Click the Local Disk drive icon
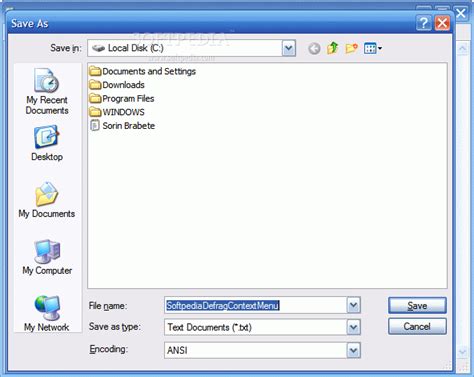474x377 pixels. click(98, 48)
